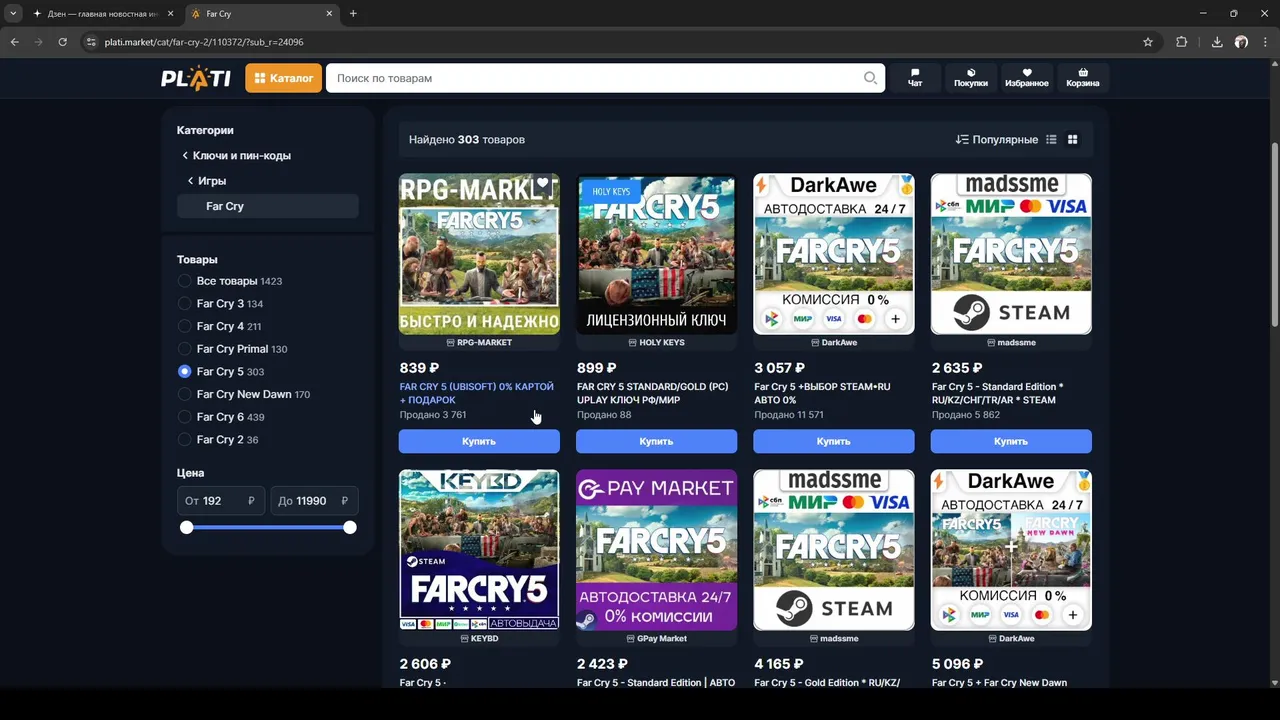Switch to list view icon
Screen dimensions: 1280x720
[1051, 140]
